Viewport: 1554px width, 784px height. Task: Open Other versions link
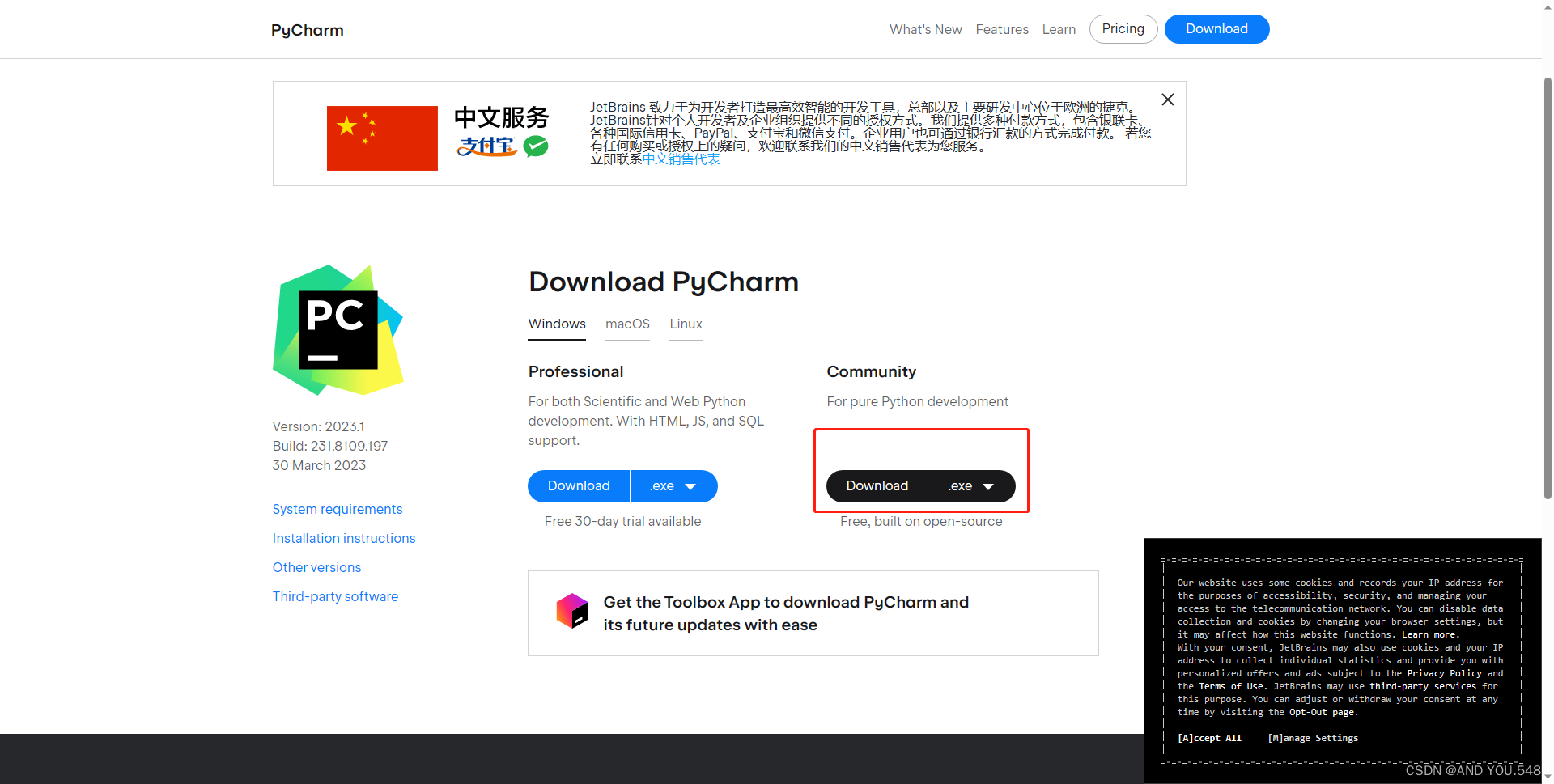(316, 567)
